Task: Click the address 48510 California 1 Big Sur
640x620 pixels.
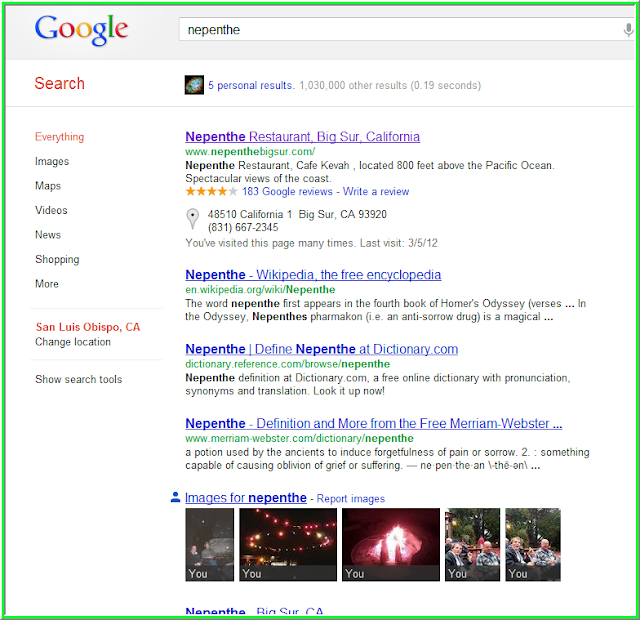Action: coord(297,214)
